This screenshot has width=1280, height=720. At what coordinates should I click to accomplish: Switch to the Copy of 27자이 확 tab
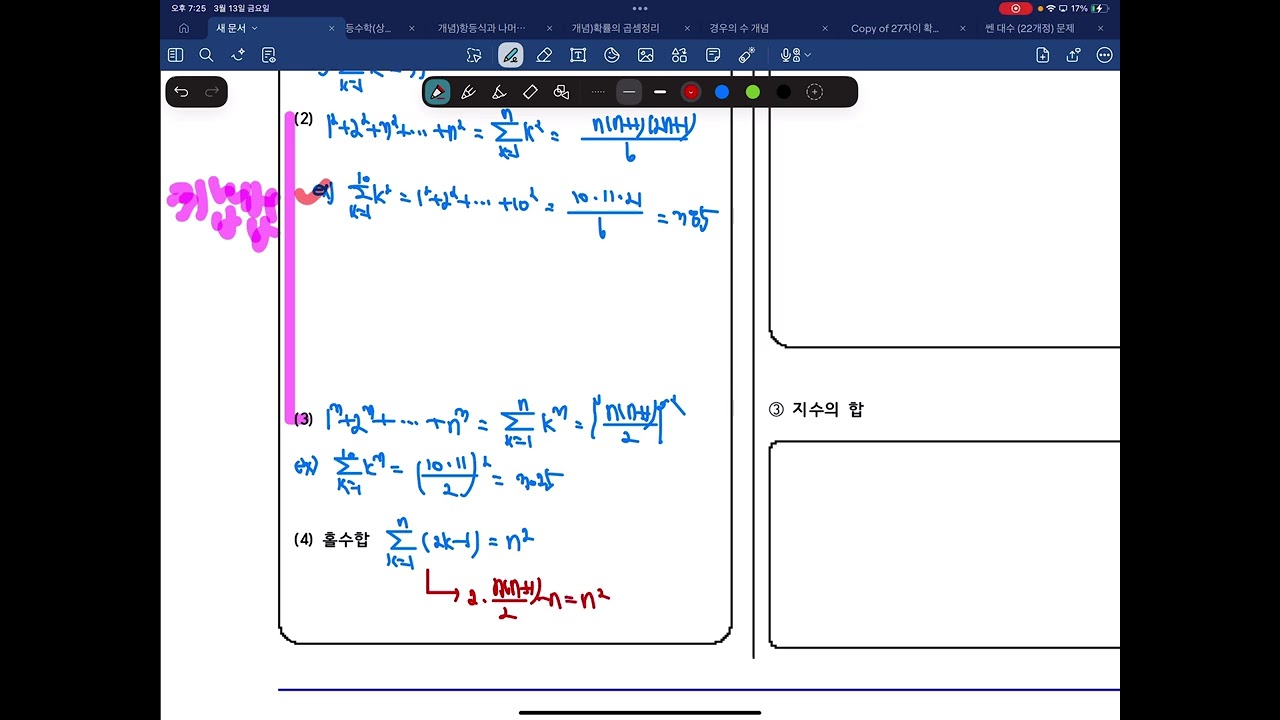click(895, 28)
